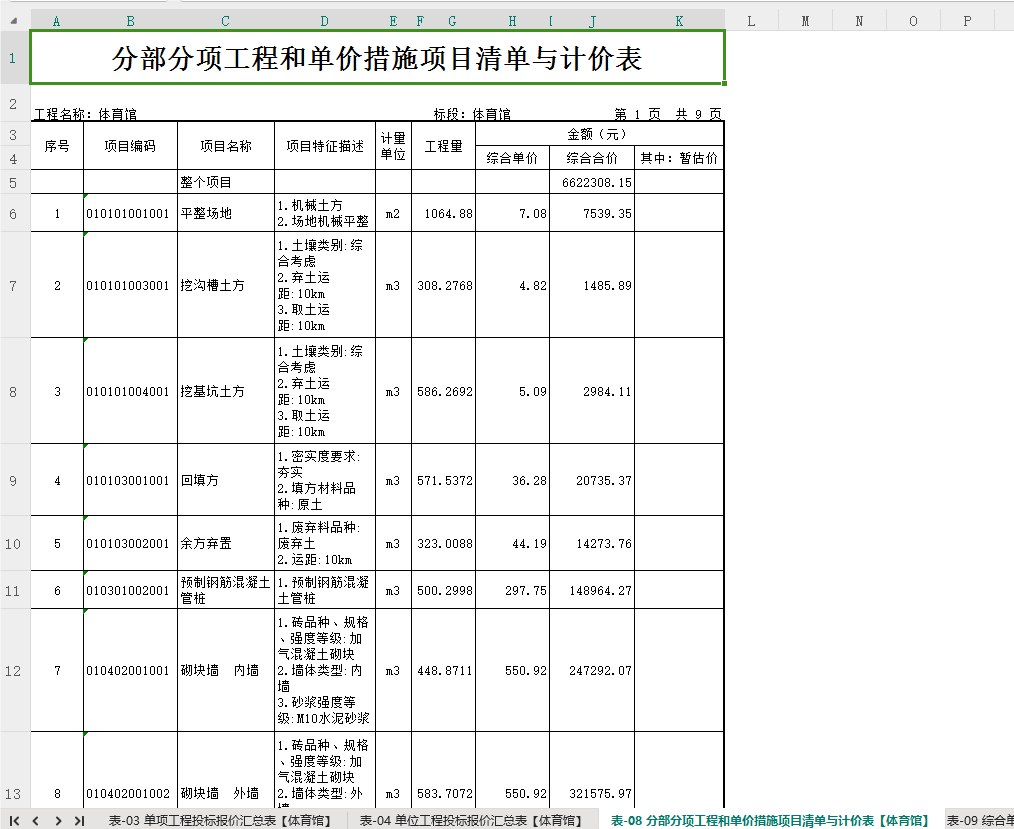Select row 12 header
Viewport: 1014px width, 829px height.
coord(14,671)
